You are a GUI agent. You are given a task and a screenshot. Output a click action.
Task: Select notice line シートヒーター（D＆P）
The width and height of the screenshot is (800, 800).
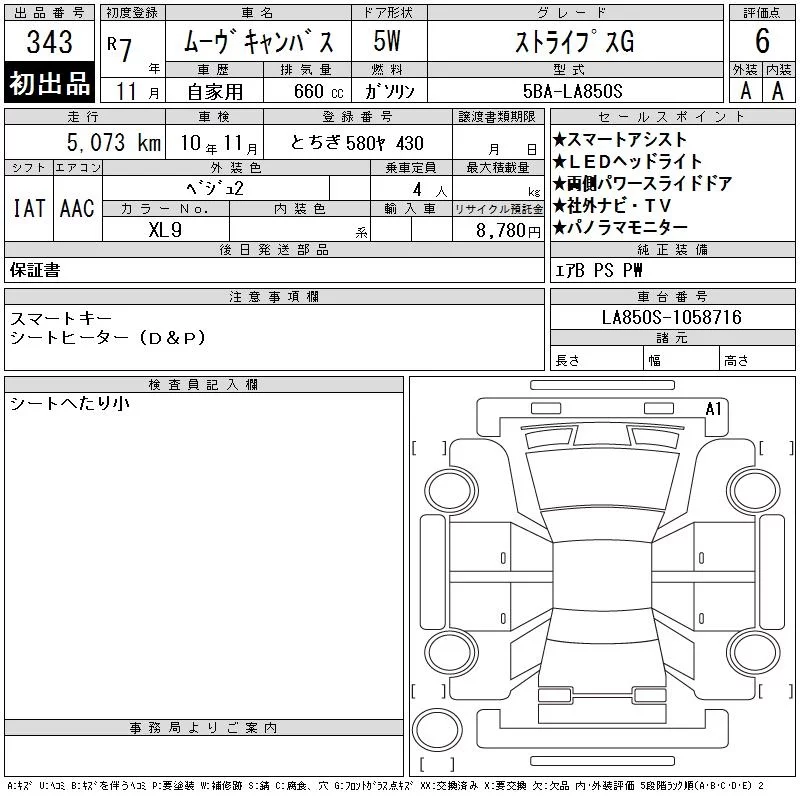[x=108, y=338]
